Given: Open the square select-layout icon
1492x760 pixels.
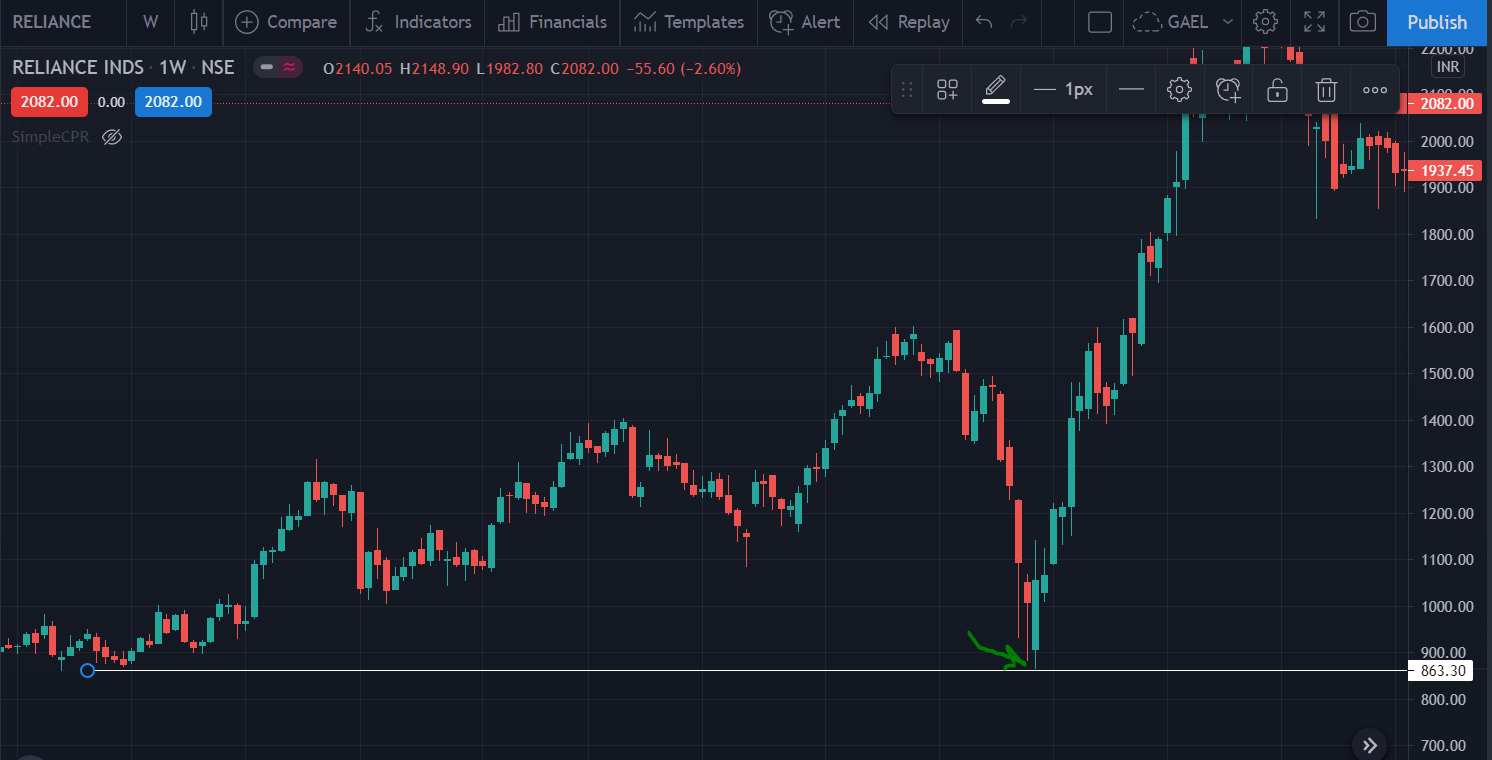Looking at the screenshot, I should (x=1100, y=21).
